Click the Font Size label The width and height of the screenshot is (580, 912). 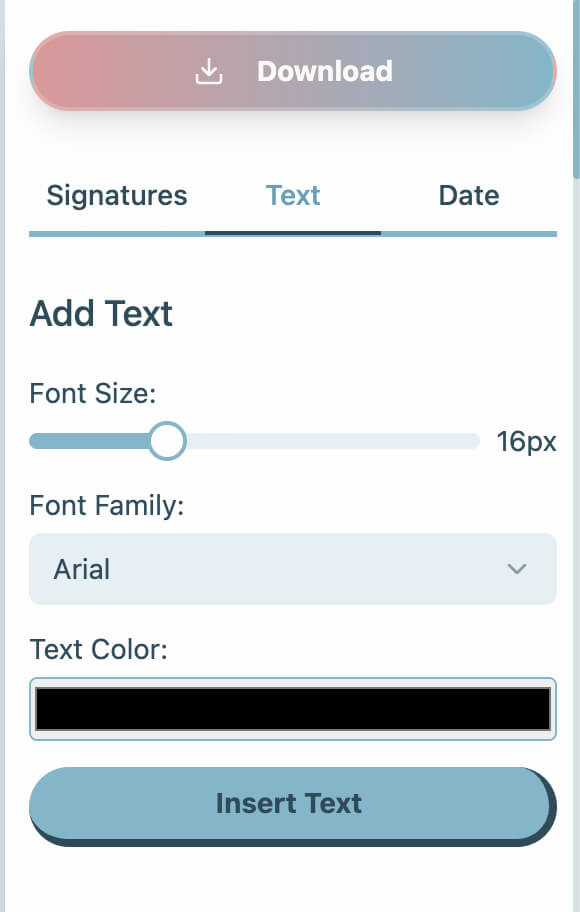pos(93,393)
